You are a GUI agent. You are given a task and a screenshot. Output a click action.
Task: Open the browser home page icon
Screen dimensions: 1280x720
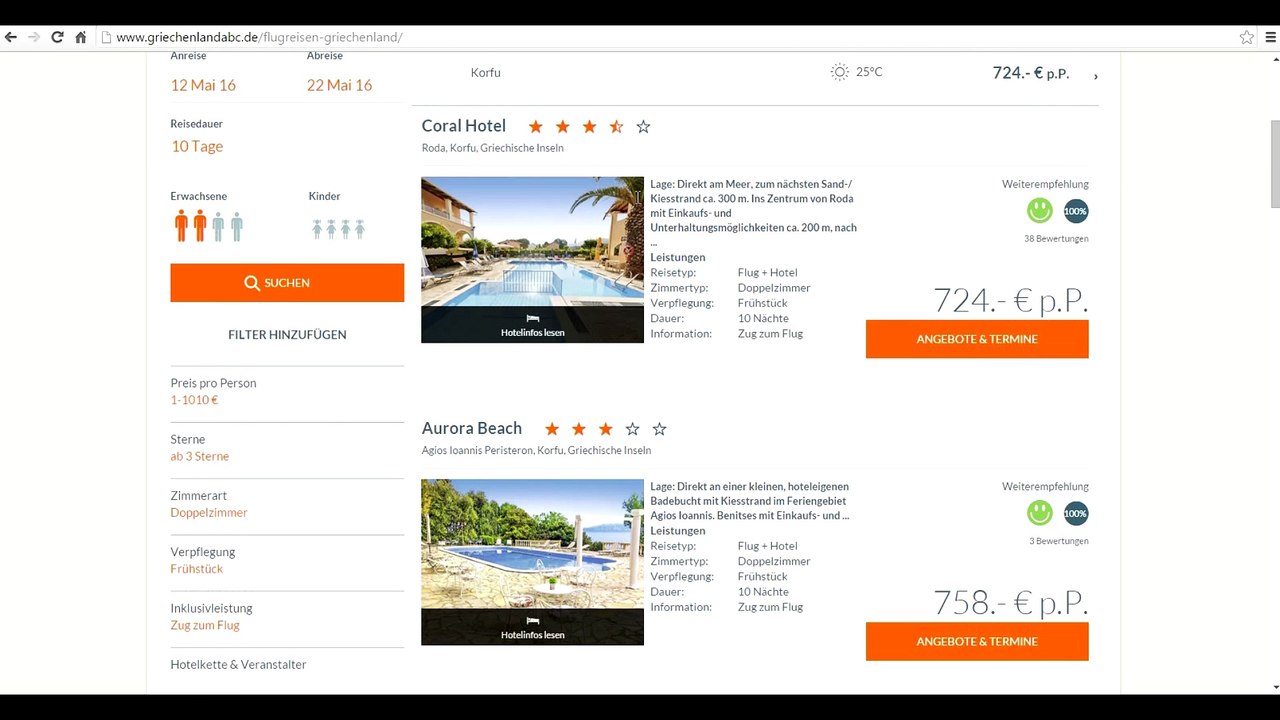click(81, 37)
